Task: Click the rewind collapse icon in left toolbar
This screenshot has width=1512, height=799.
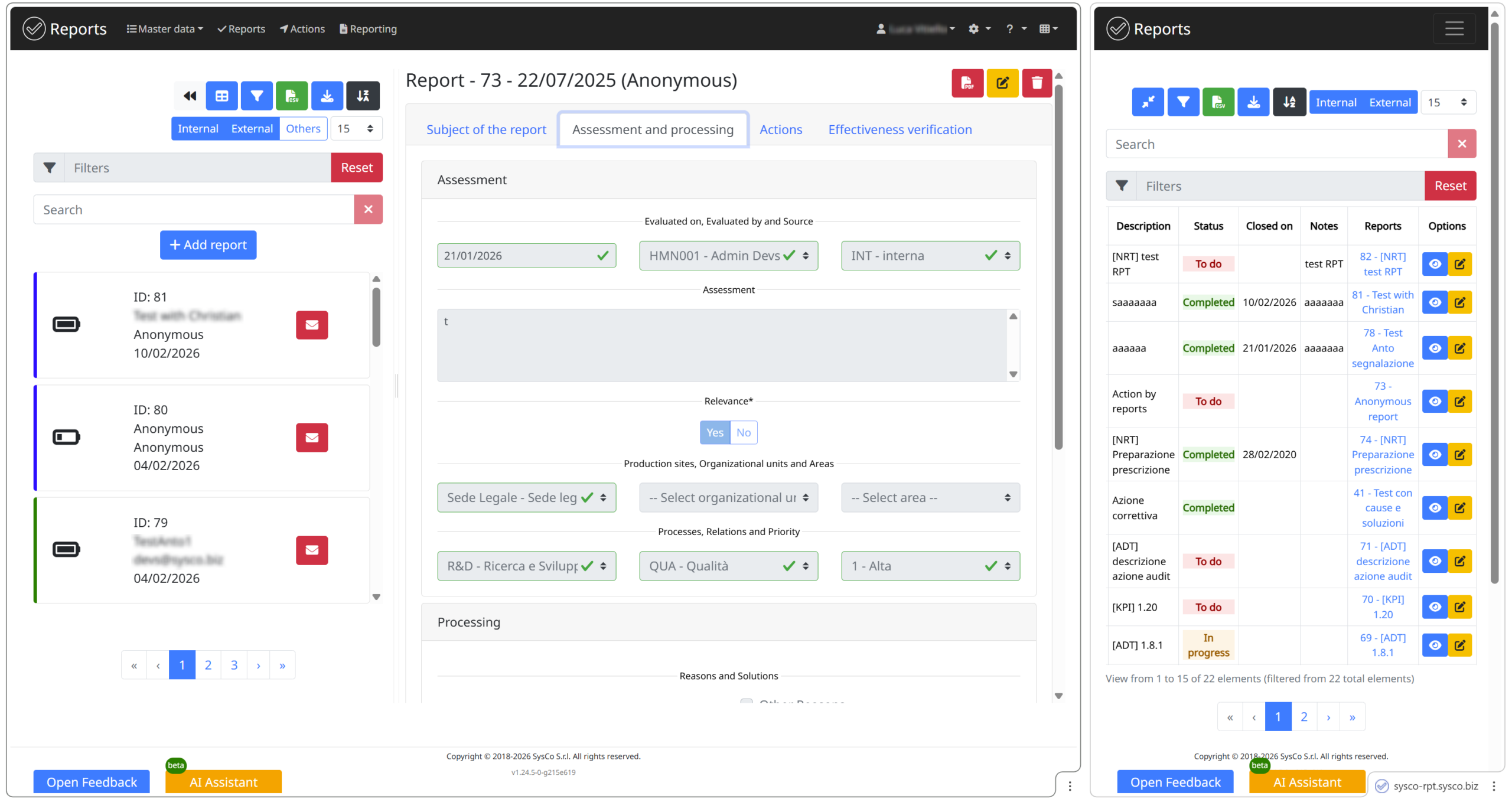Action: pyautogui.click(x=190, y=96)
